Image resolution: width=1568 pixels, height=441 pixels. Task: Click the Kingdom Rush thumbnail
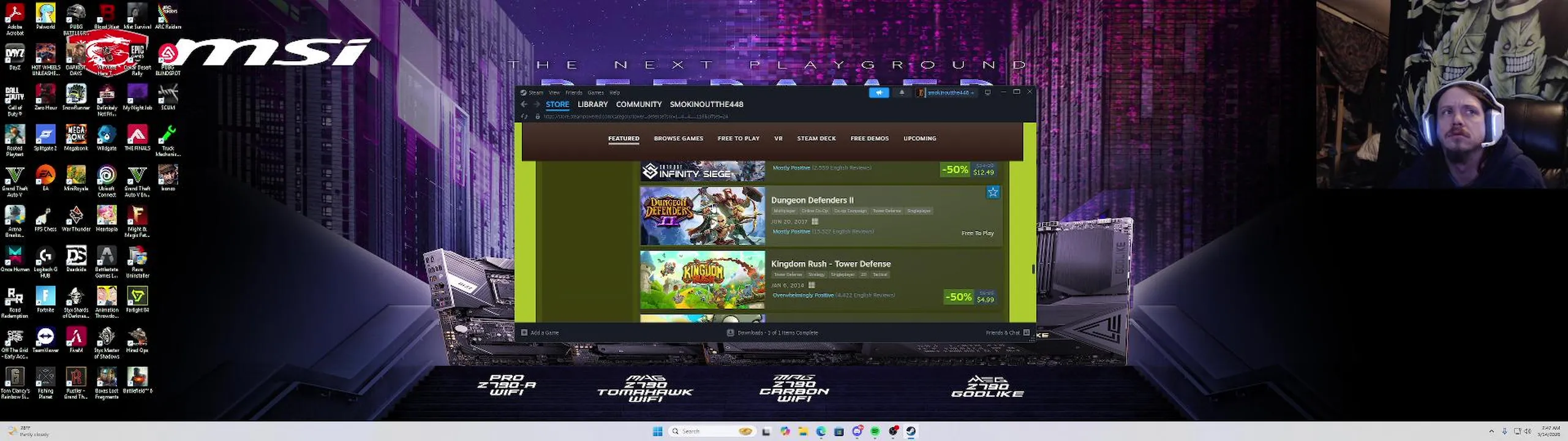pos(703,279)
